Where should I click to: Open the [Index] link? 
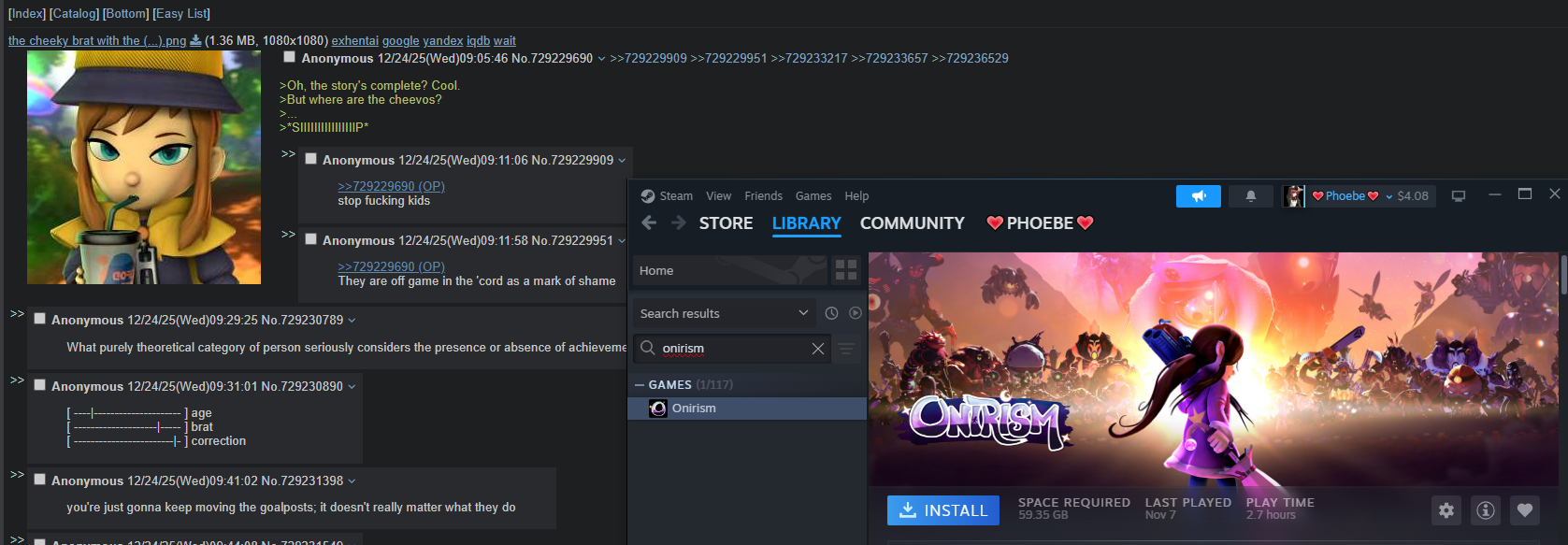pyautogui.click(x=26, y=13)
